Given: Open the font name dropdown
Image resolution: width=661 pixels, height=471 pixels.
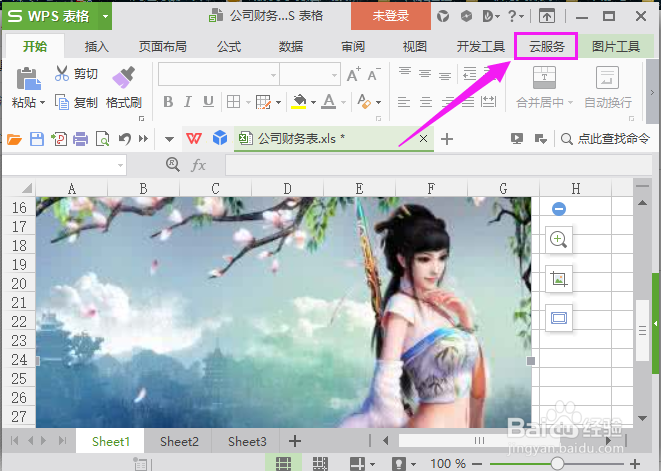Looking at the screenshot, I should click(x=274, y=75).
